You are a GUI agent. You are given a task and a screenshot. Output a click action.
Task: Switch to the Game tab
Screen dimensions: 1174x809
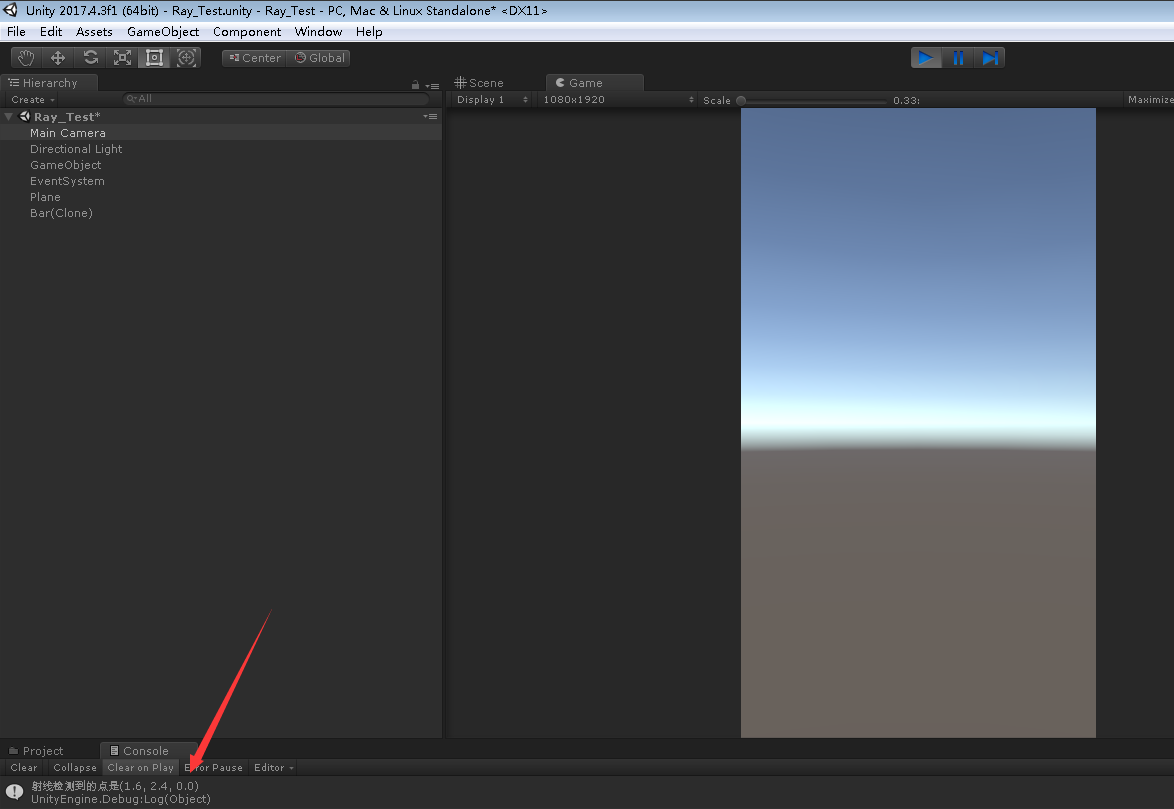[594, 83]
